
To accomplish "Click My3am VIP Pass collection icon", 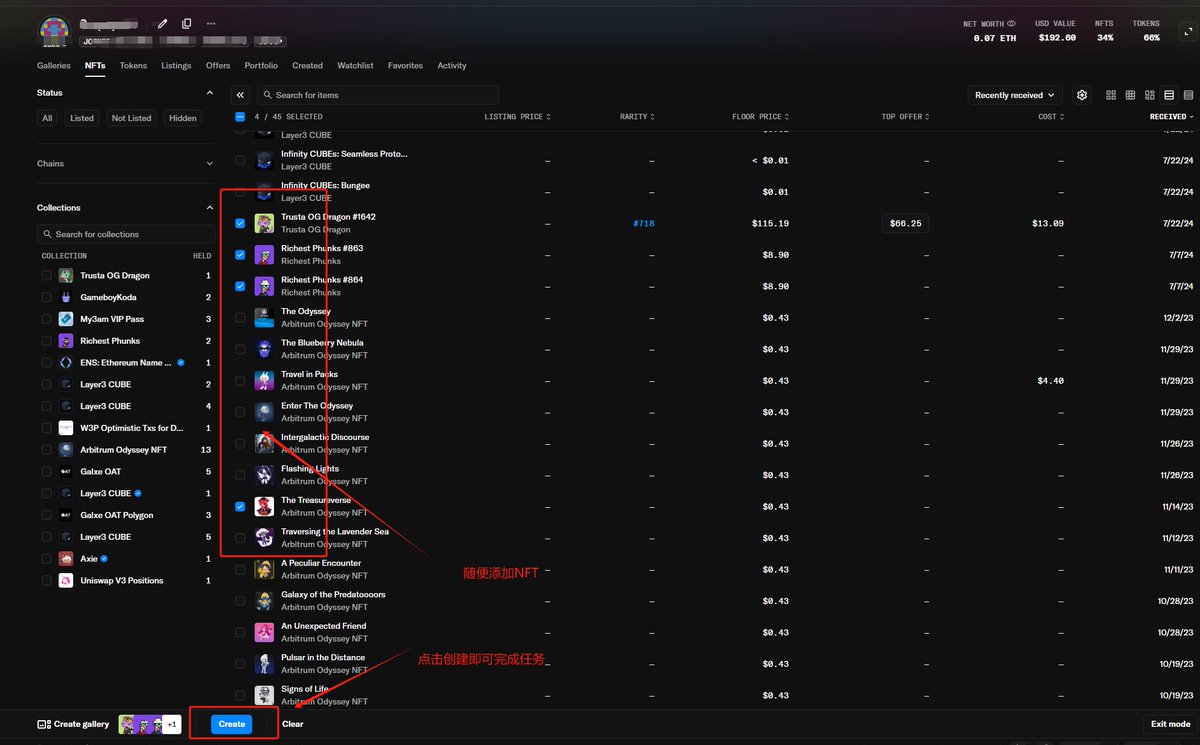I will (x=65, y=319).
